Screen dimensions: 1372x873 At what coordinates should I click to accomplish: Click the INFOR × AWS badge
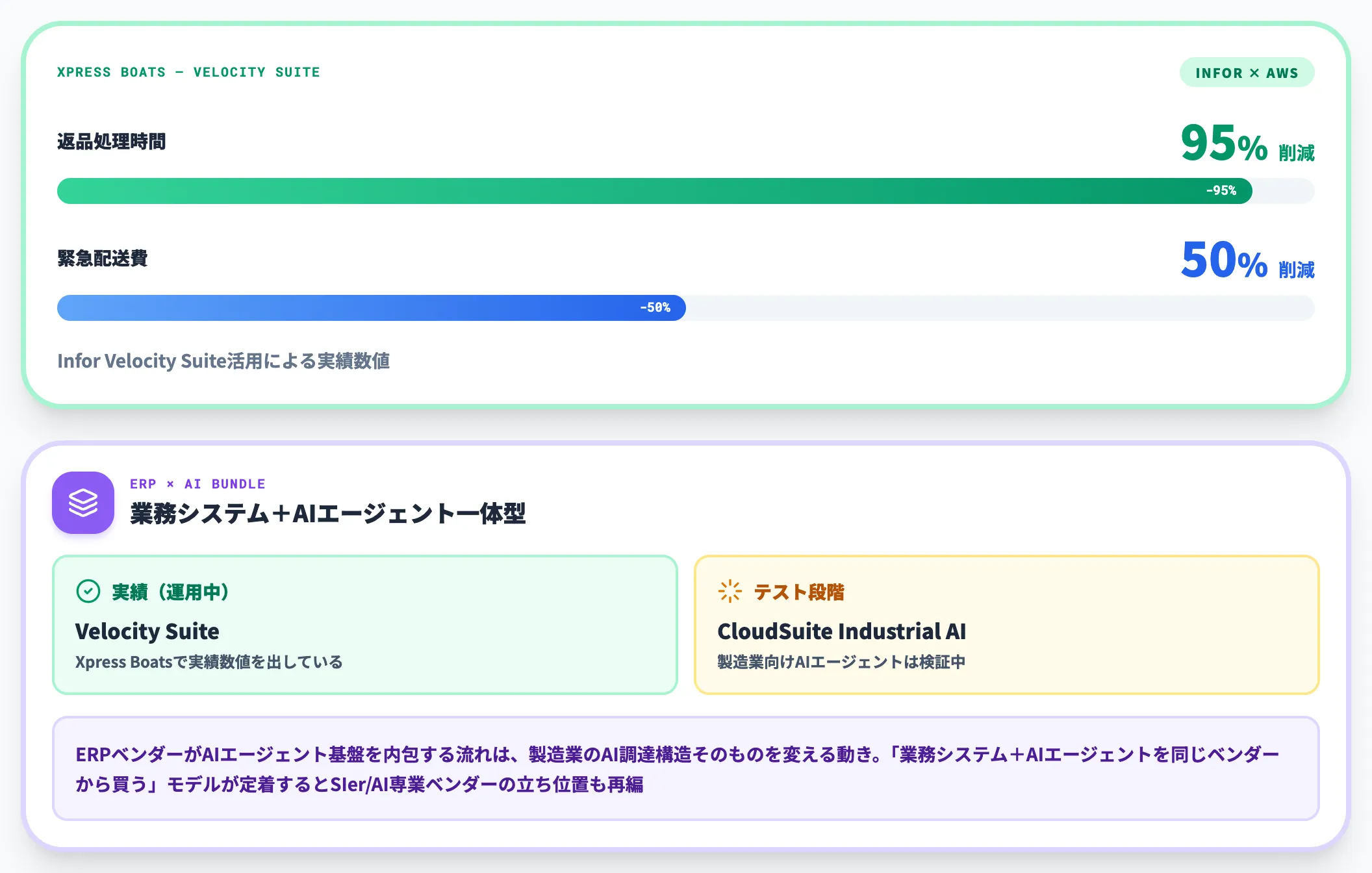1247,73
